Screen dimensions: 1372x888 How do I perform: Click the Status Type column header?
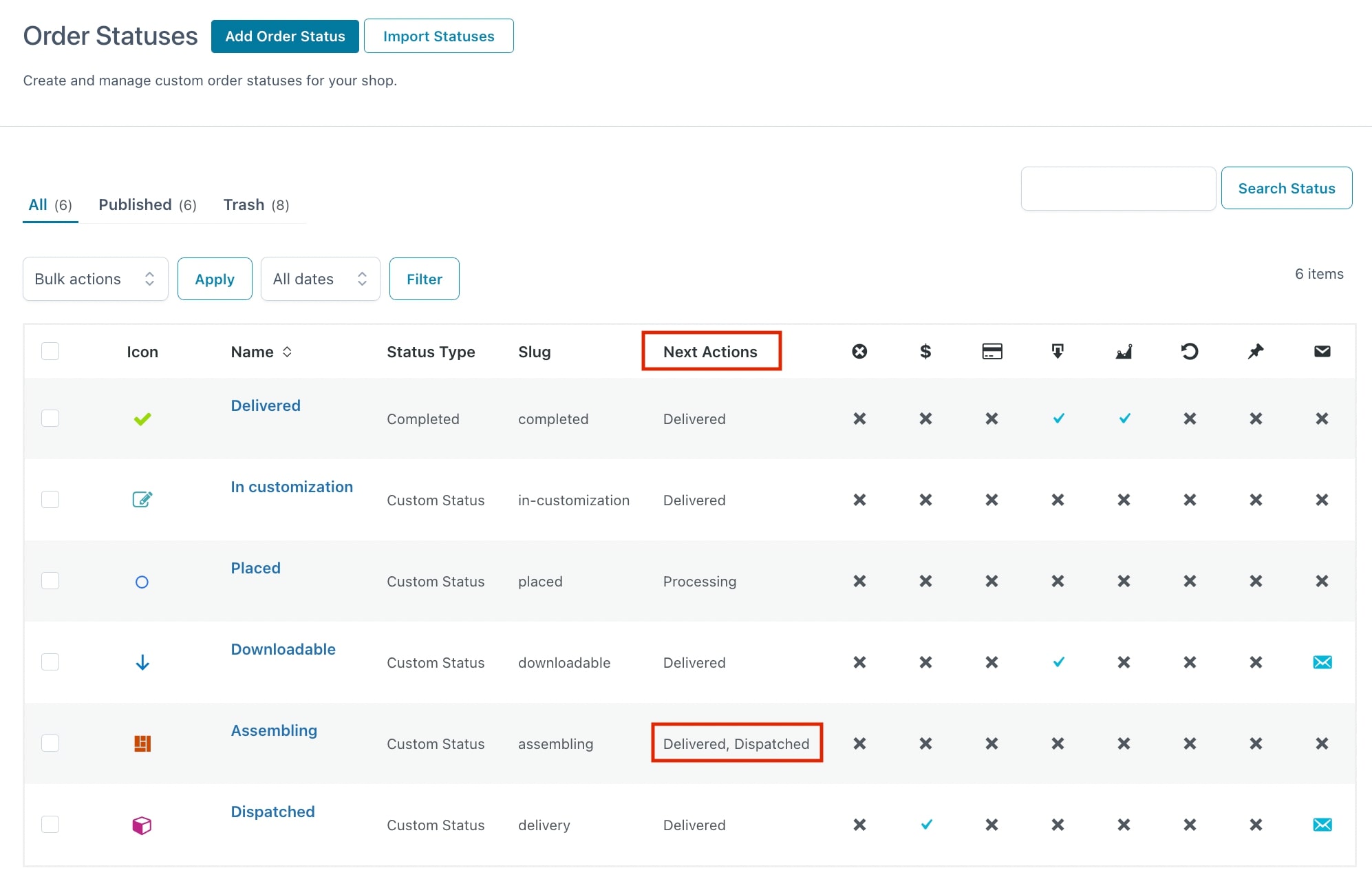coord(431,352)
